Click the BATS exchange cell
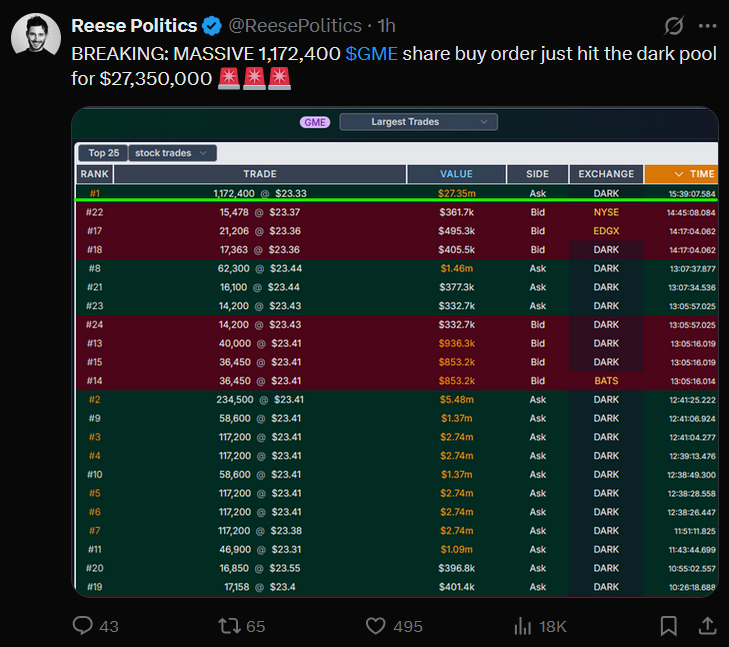 click(606, 381)
